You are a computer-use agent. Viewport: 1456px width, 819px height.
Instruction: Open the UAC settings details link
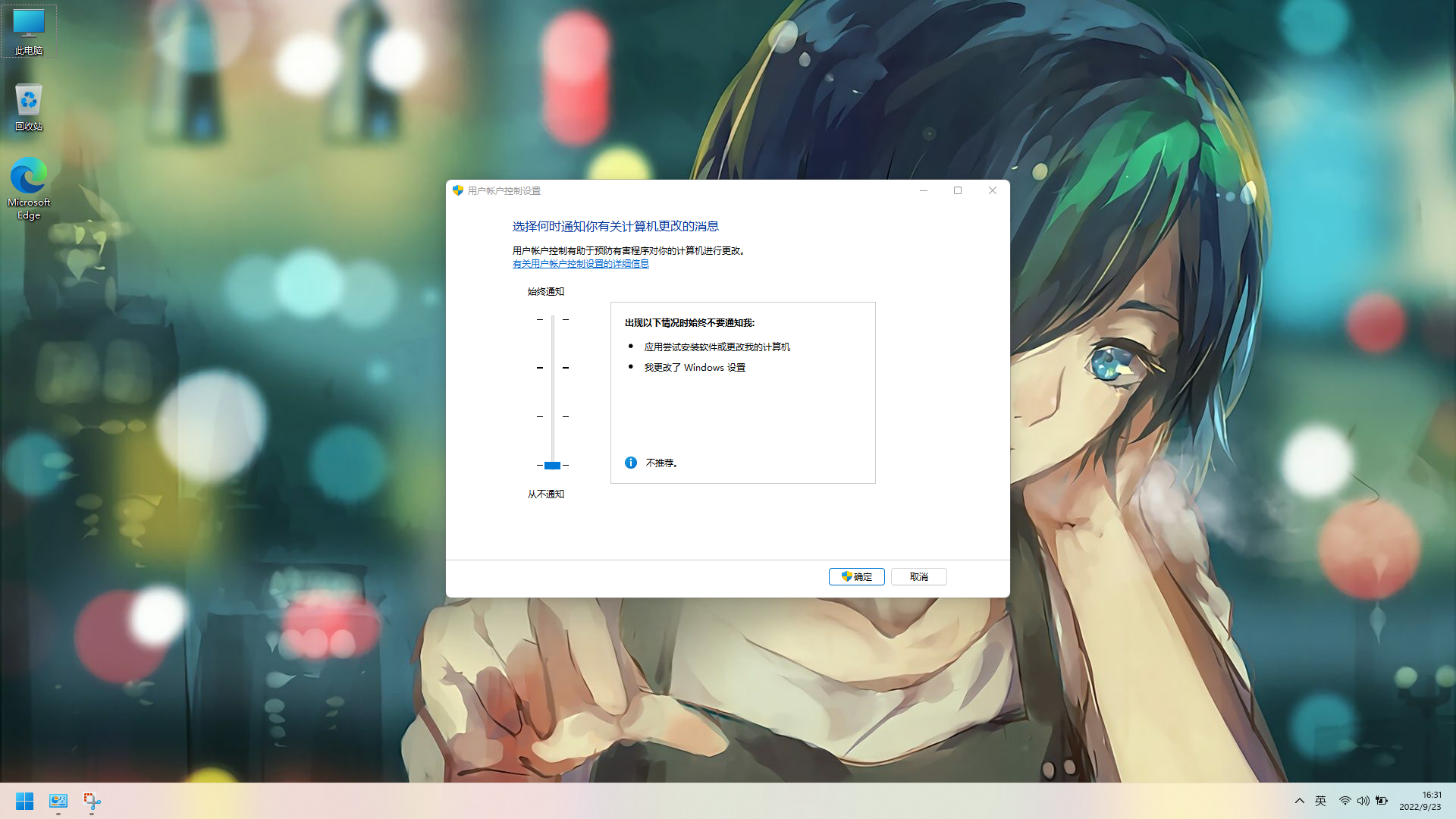pyautogui.click(x=580, y=264)
